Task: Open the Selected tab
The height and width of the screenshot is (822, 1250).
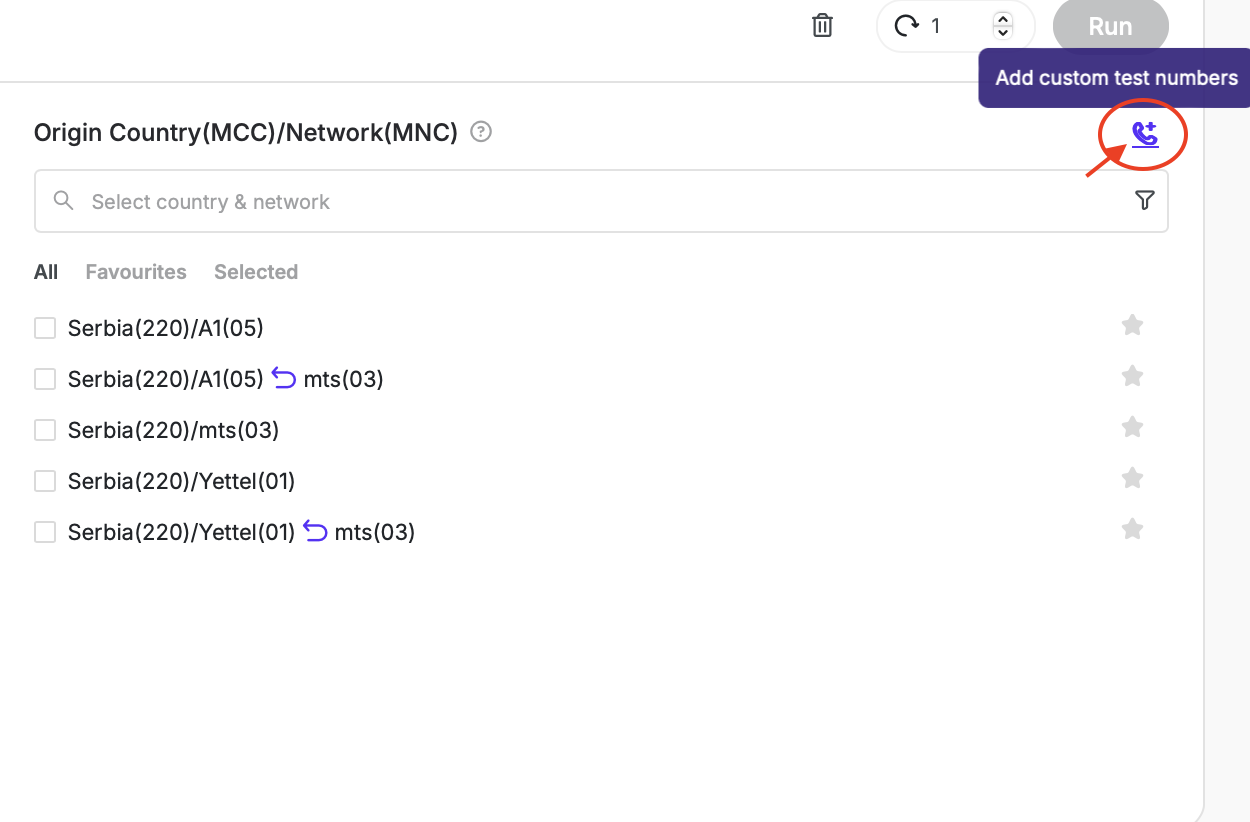Action: pyautogui.click(x=255, y=271)
